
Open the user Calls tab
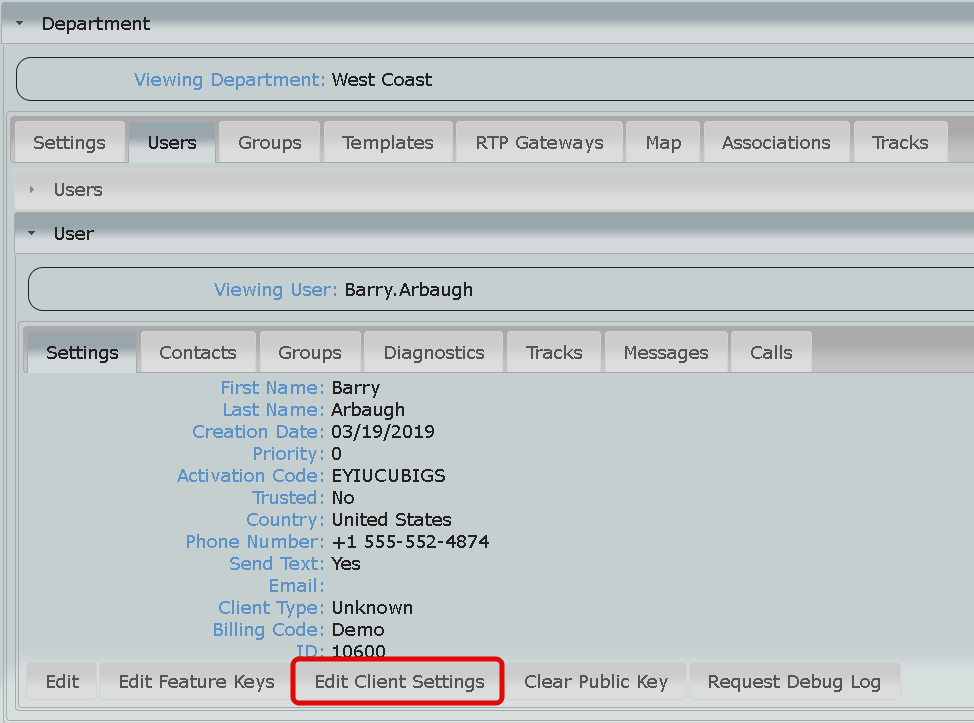point(771,353)
